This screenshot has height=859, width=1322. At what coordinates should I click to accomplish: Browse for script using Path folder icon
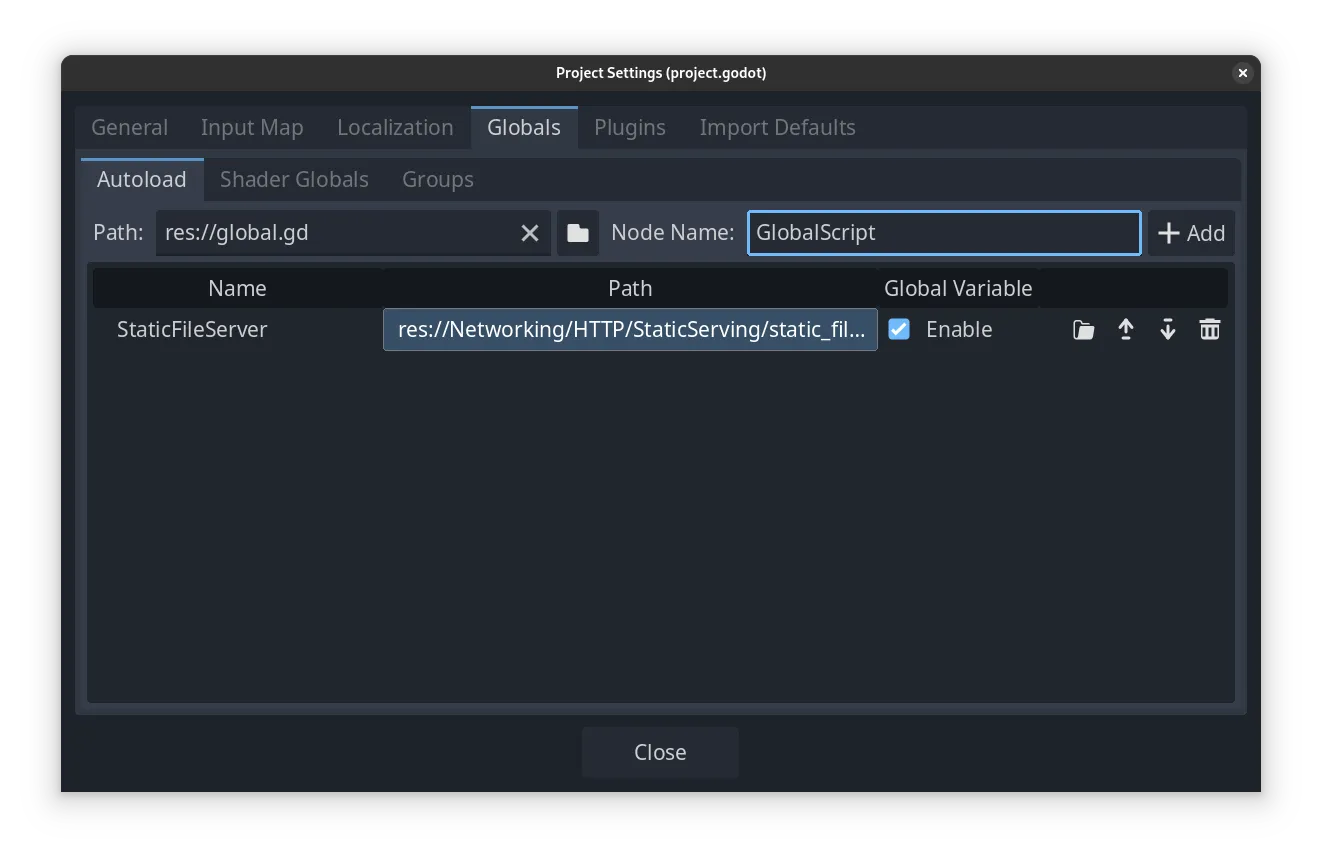[577, 233]
